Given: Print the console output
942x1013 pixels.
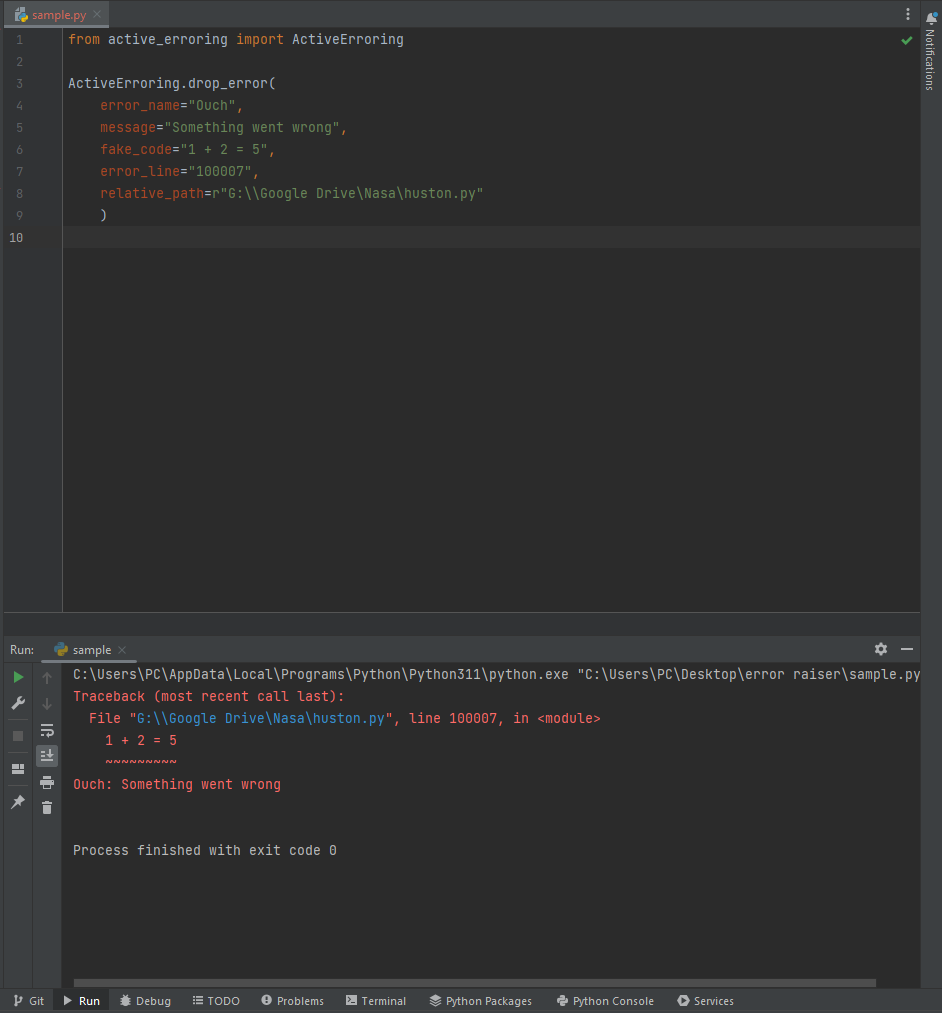Looking at the screenshot, I should tap(47, 782).
